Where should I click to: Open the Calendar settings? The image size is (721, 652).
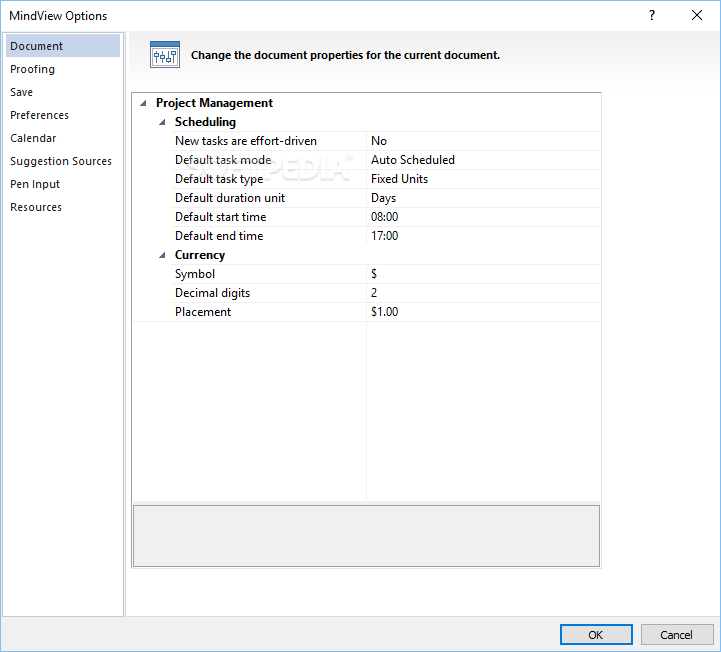(63, 138)
